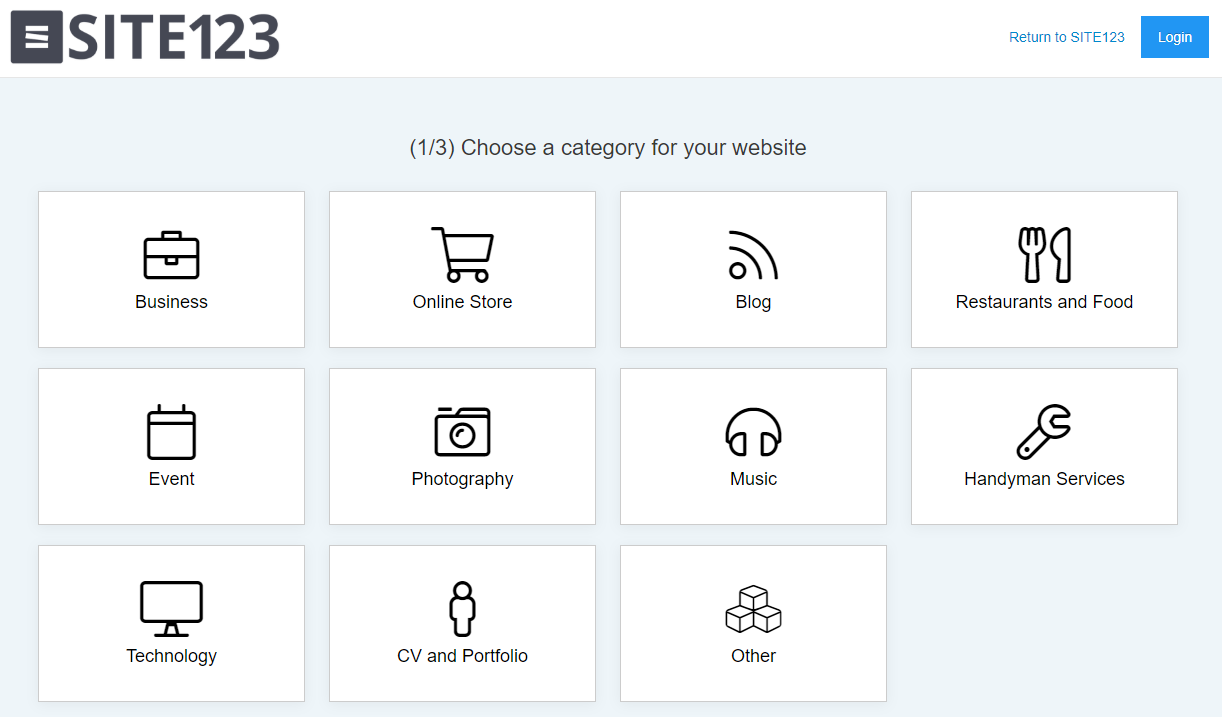Image resolution: width=1222 pixels, height=717 pixels.
Task: Select the shopping cart Online Store icon
Action: 462,254
